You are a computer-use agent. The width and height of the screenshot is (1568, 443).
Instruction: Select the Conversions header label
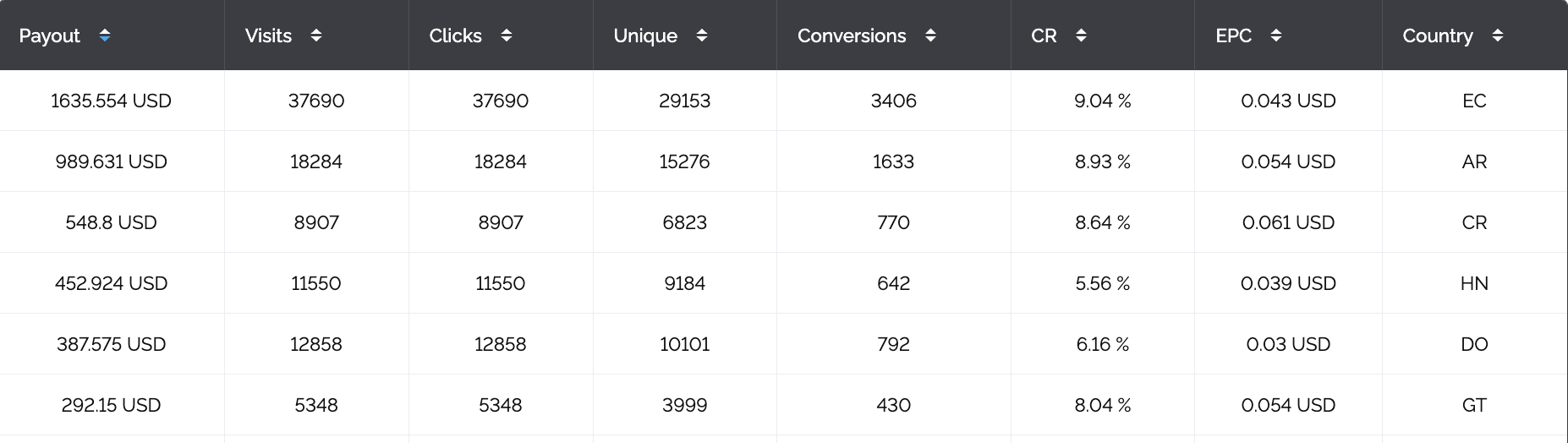pyautogui.click(x=852, y=36)
